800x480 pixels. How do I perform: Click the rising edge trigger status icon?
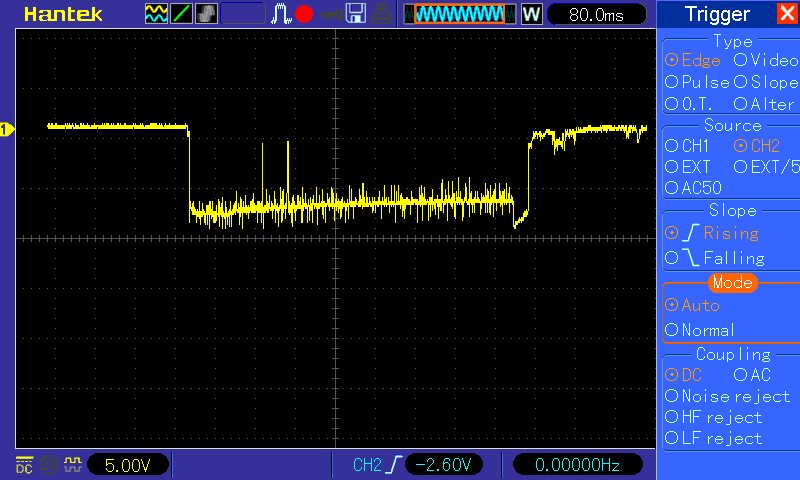[x=393, y=465]
